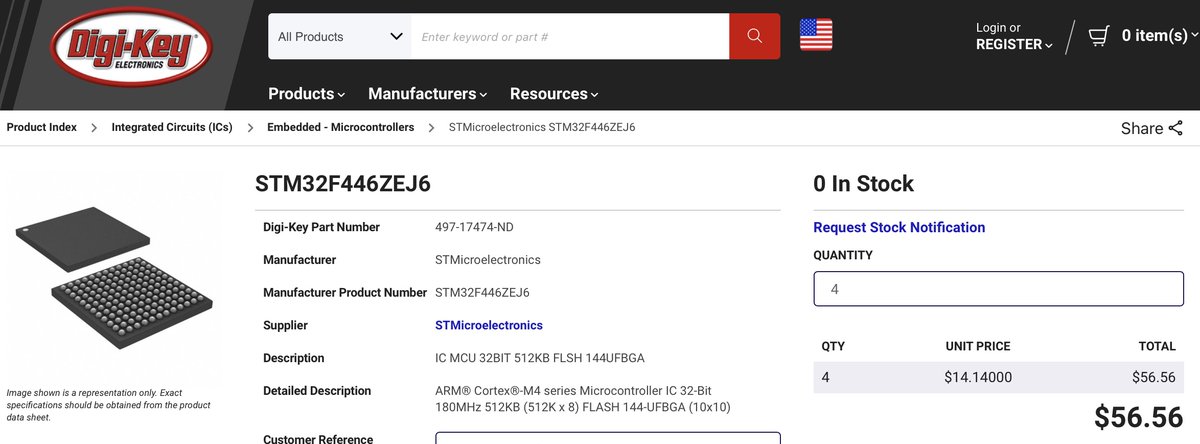Click the Quantity input field
1200x444 pixels.
pos(998,288)
